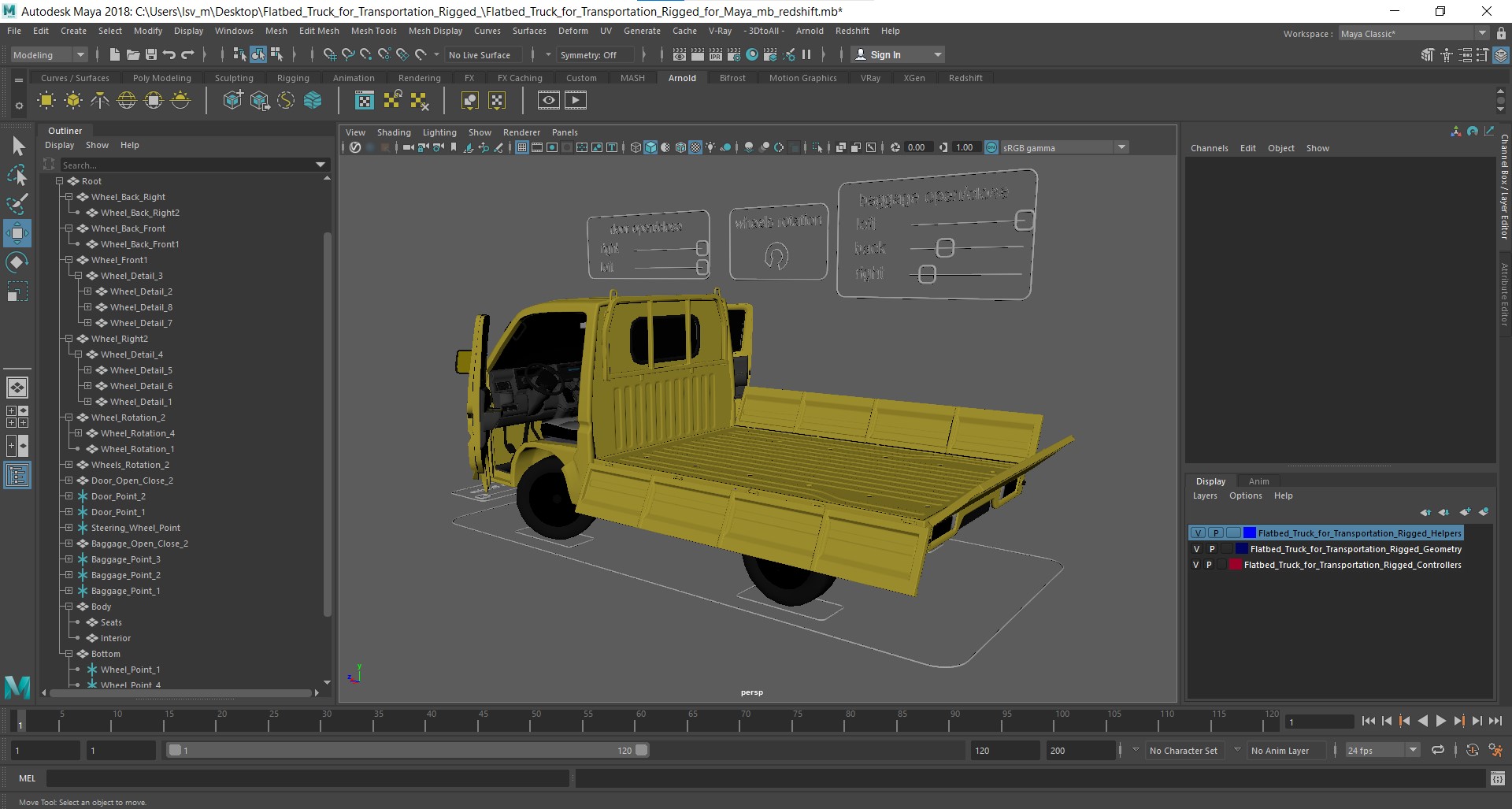Expand Door_Open_Close_2 in Outliner

(69, 481)
